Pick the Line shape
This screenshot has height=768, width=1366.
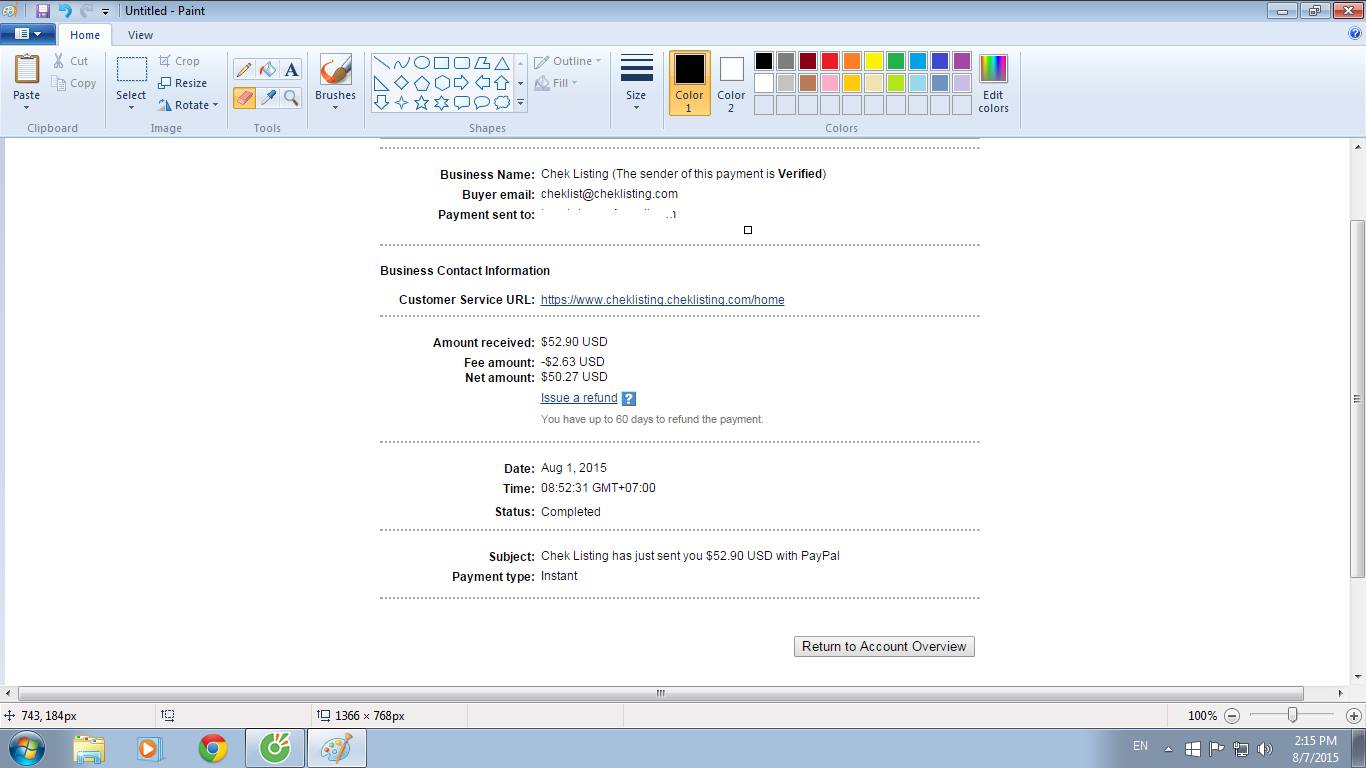coord(381,63)
